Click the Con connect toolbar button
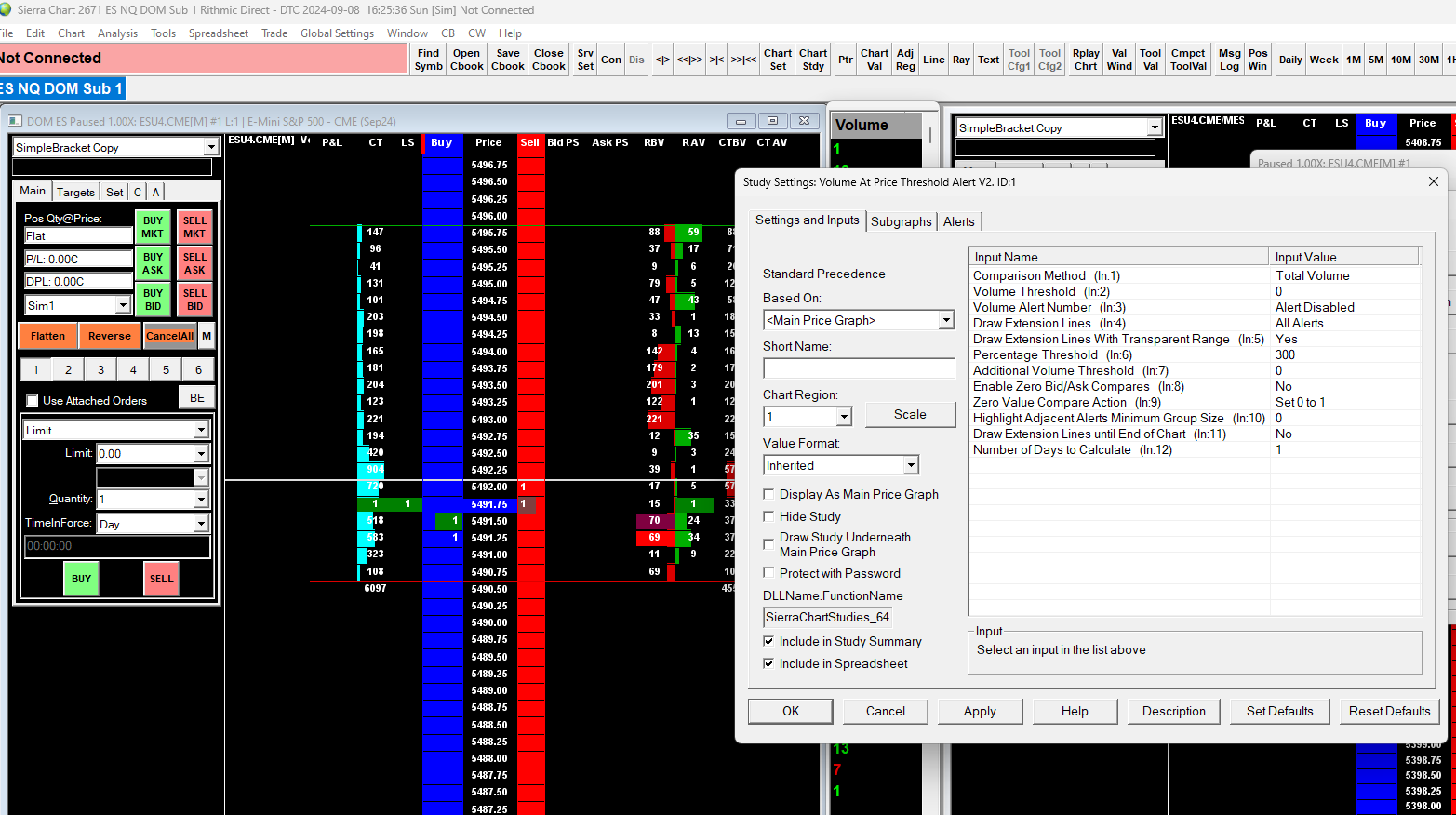Viewport: 1456px width, 815px height. pyautogui.click(x=611, y=60)
